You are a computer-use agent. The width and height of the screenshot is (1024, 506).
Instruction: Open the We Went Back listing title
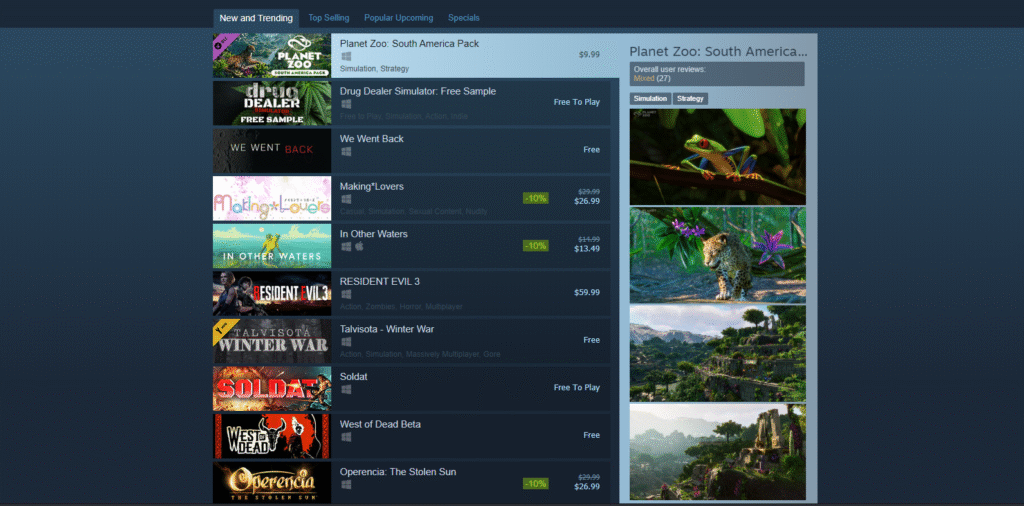372,139
